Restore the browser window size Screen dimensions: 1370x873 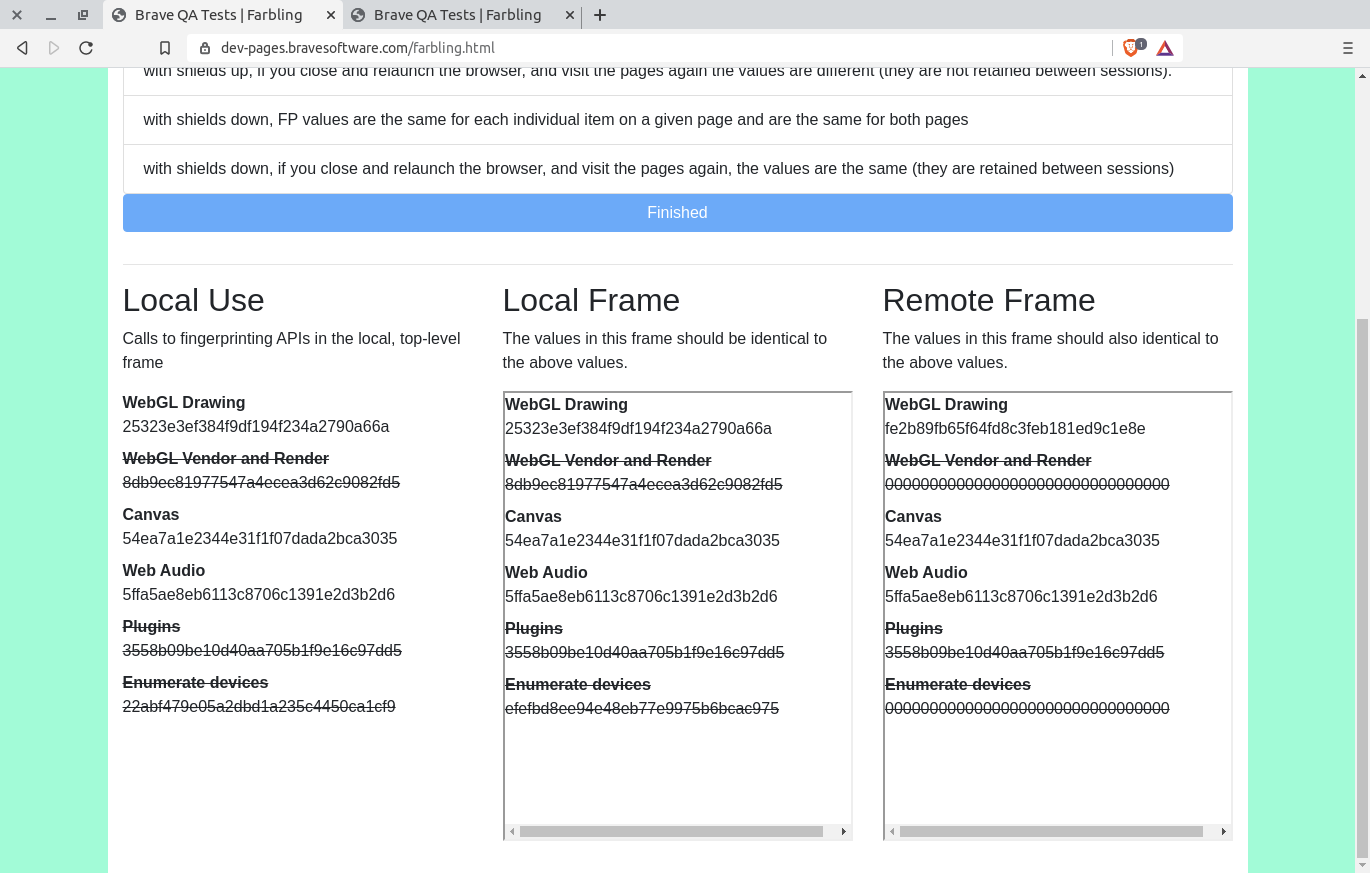[83, 15]
